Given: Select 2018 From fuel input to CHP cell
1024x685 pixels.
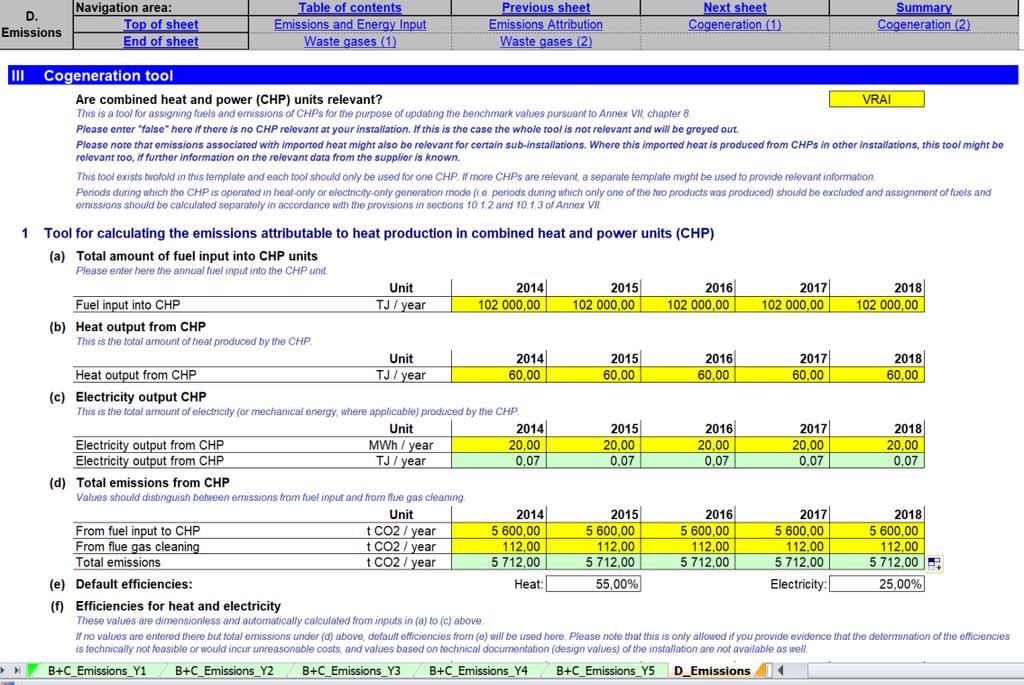Looking at the screenshot, I should [x=877, y=531].
